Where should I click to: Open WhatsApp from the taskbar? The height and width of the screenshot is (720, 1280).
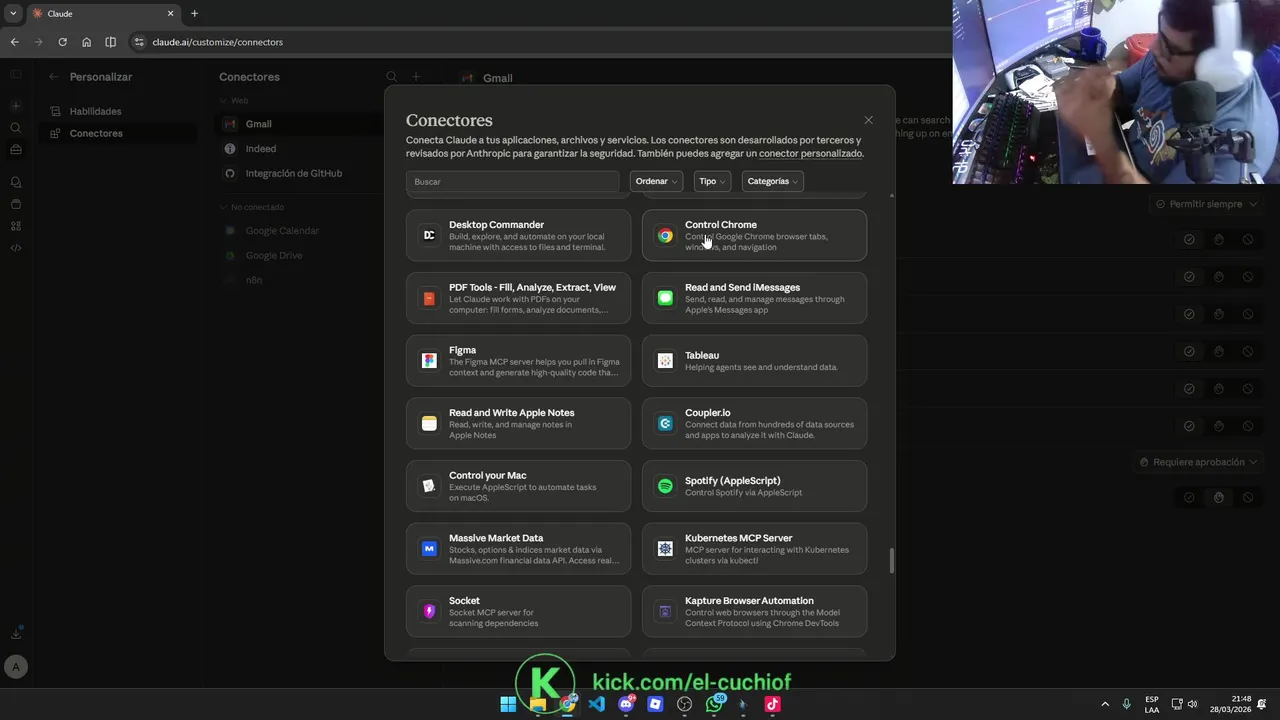click(714, 704)
